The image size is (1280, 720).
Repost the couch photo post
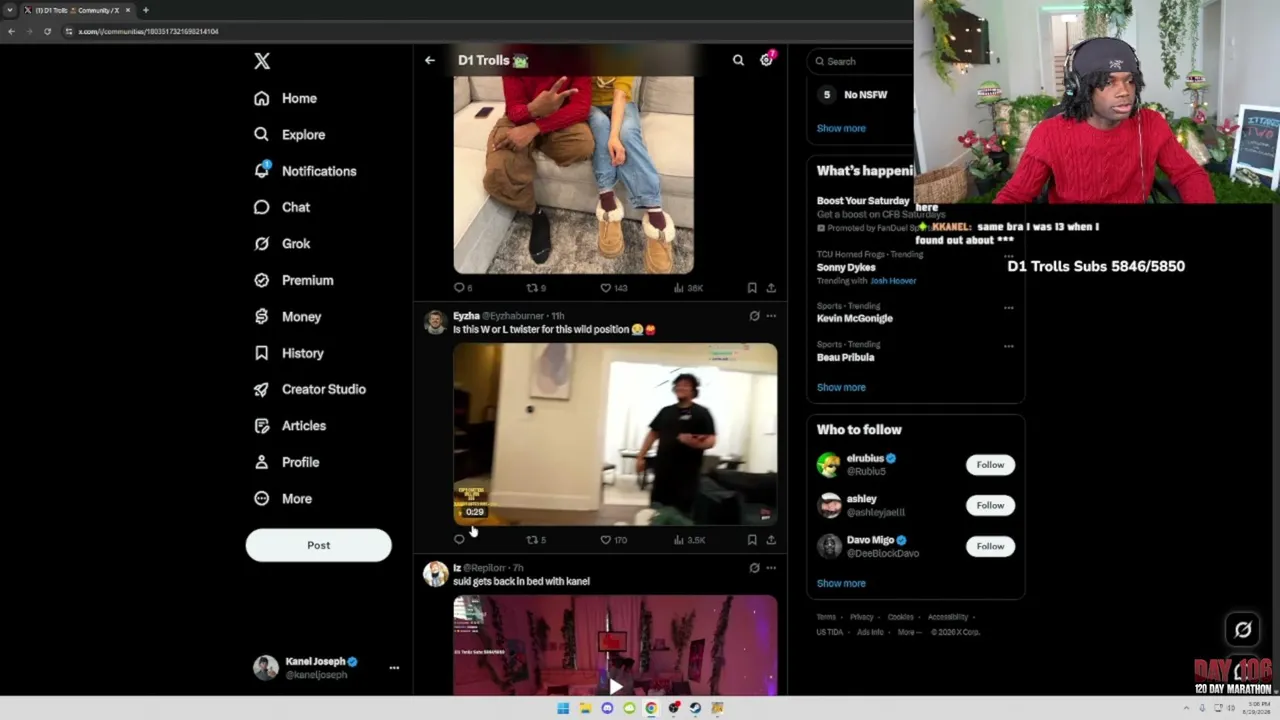535,288
